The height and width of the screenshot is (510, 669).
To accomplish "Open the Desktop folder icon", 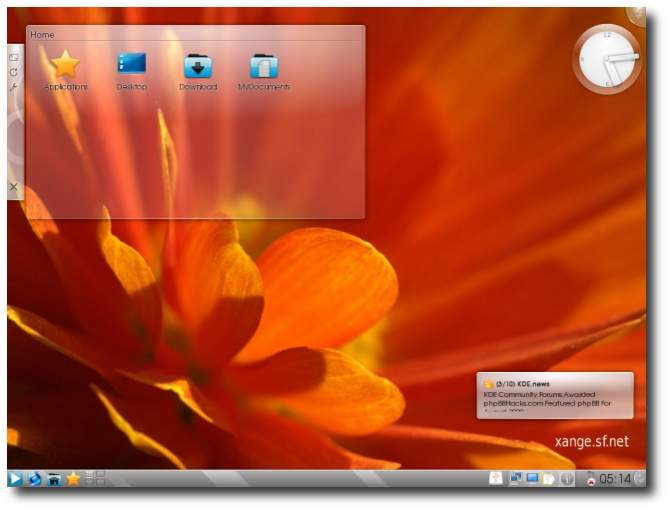I will [132, 64].
